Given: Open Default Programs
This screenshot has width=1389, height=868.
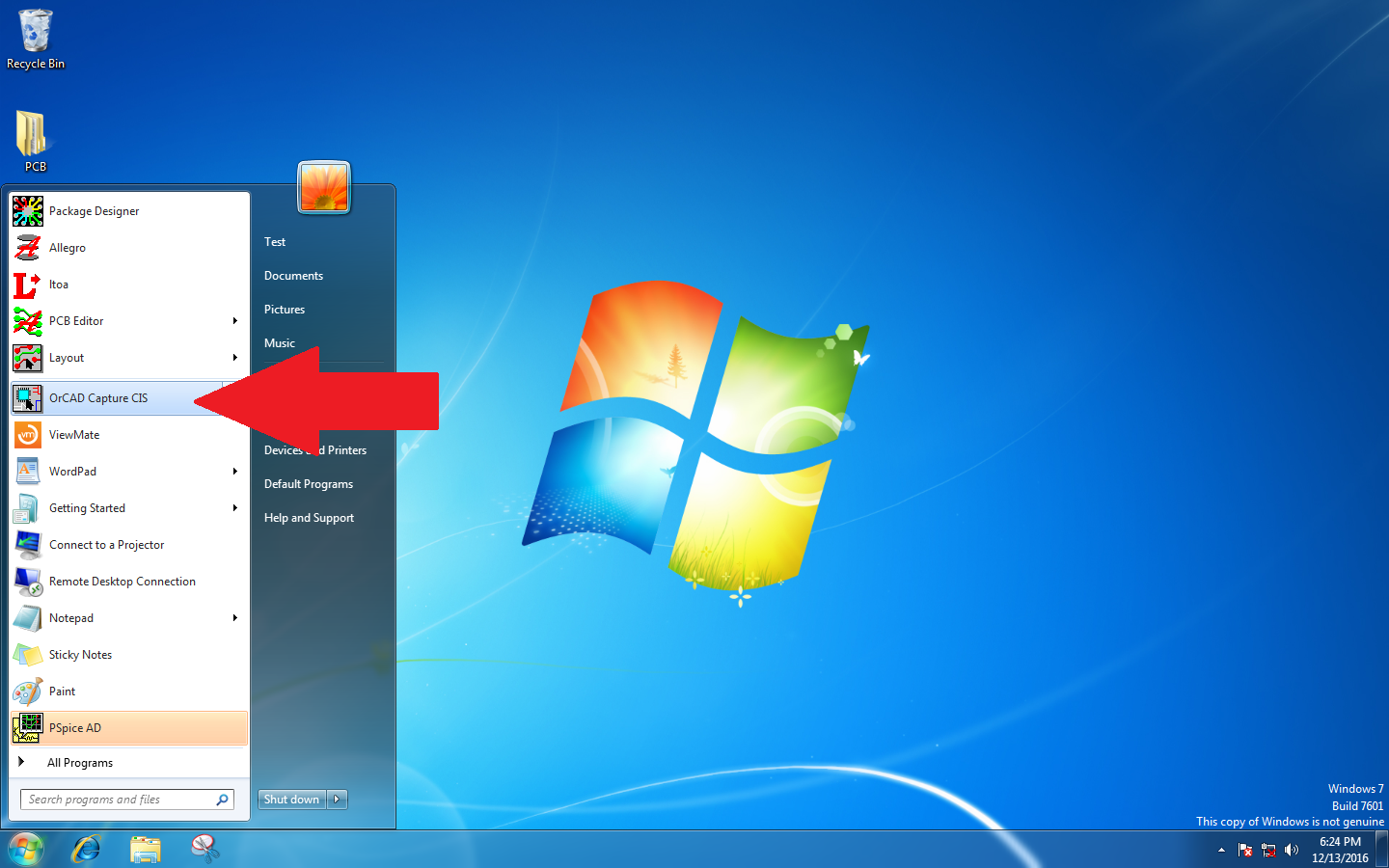Looking at the screenshot, I should pos(309,484).
